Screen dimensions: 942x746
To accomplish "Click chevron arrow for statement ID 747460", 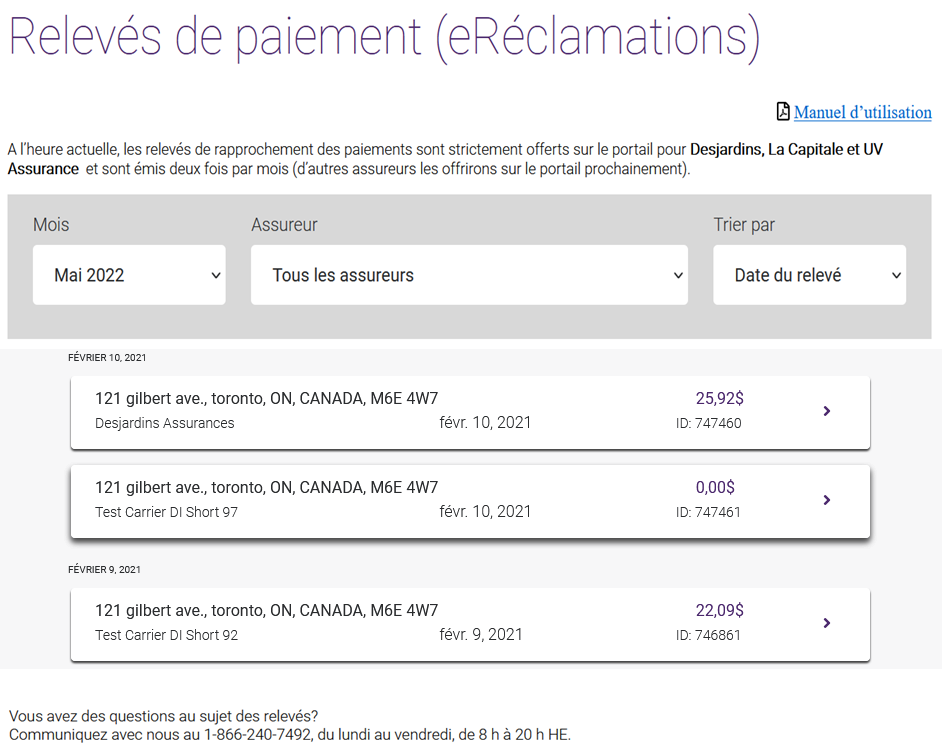I will tap(827, 411).
